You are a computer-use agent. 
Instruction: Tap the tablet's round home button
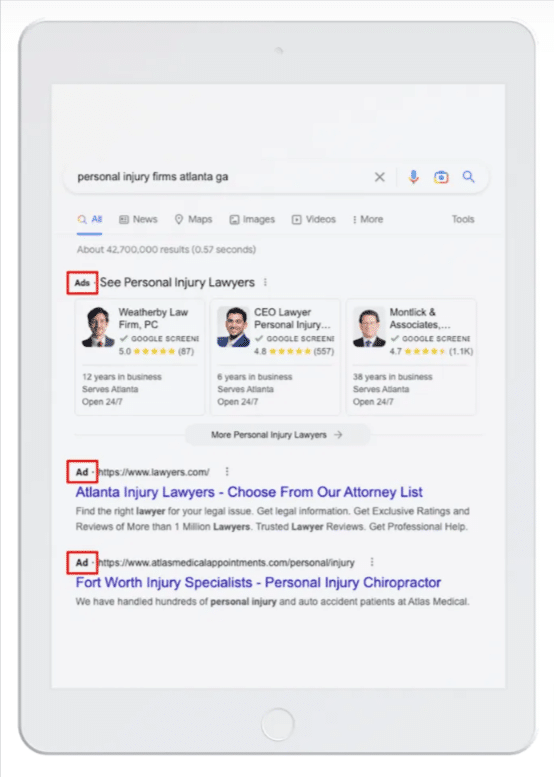[277, 724]
